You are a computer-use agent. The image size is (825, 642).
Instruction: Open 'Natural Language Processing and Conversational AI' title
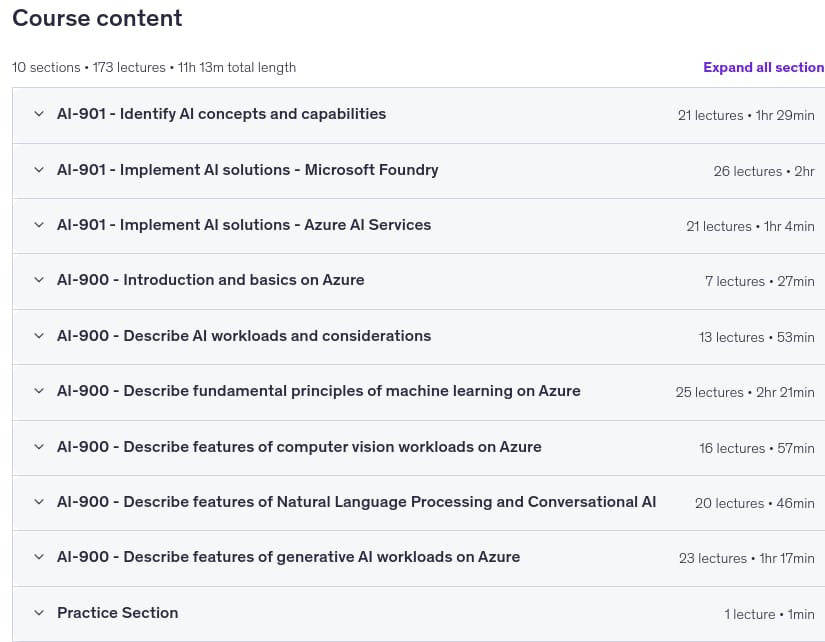pos(356,502)
